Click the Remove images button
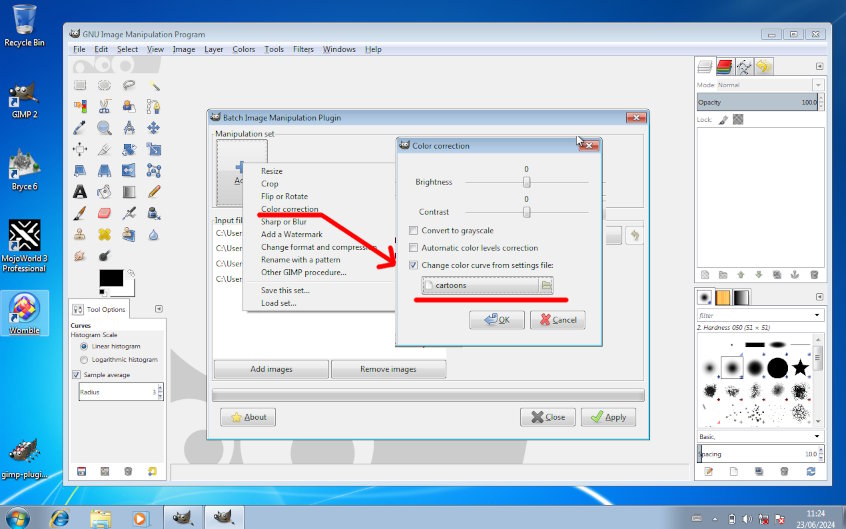The height and width of the screenshot is (529, 846). click(388, 369)
